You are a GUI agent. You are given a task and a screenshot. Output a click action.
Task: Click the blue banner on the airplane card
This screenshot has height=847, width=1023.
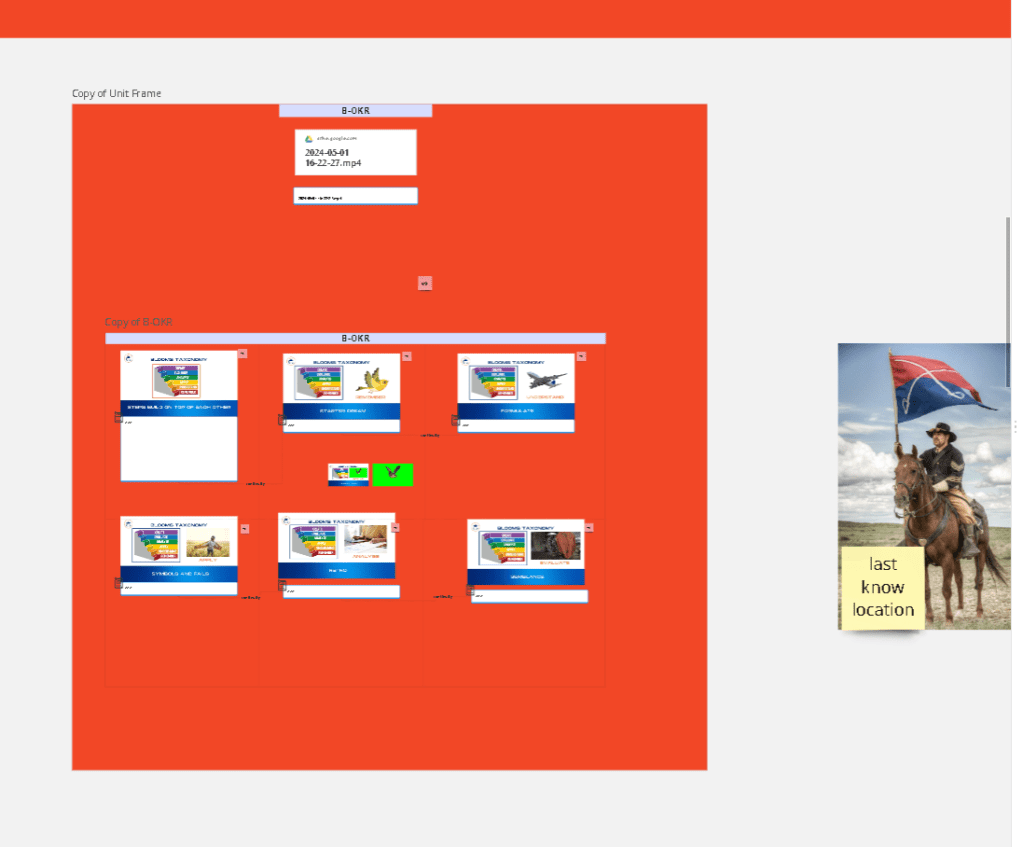click(516, 411)
